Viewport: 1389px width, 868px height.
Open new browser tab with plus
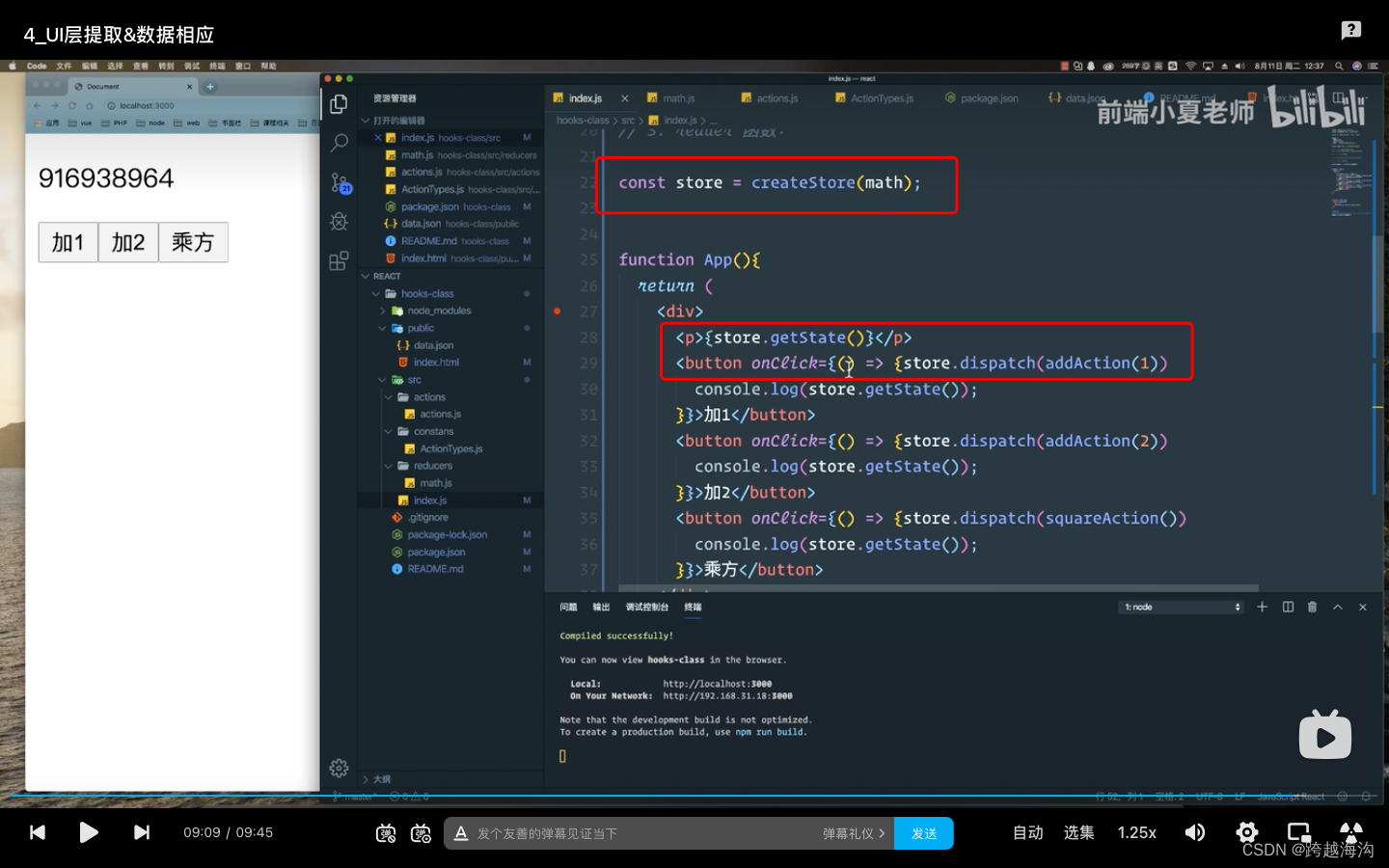[x=210, y=87]
